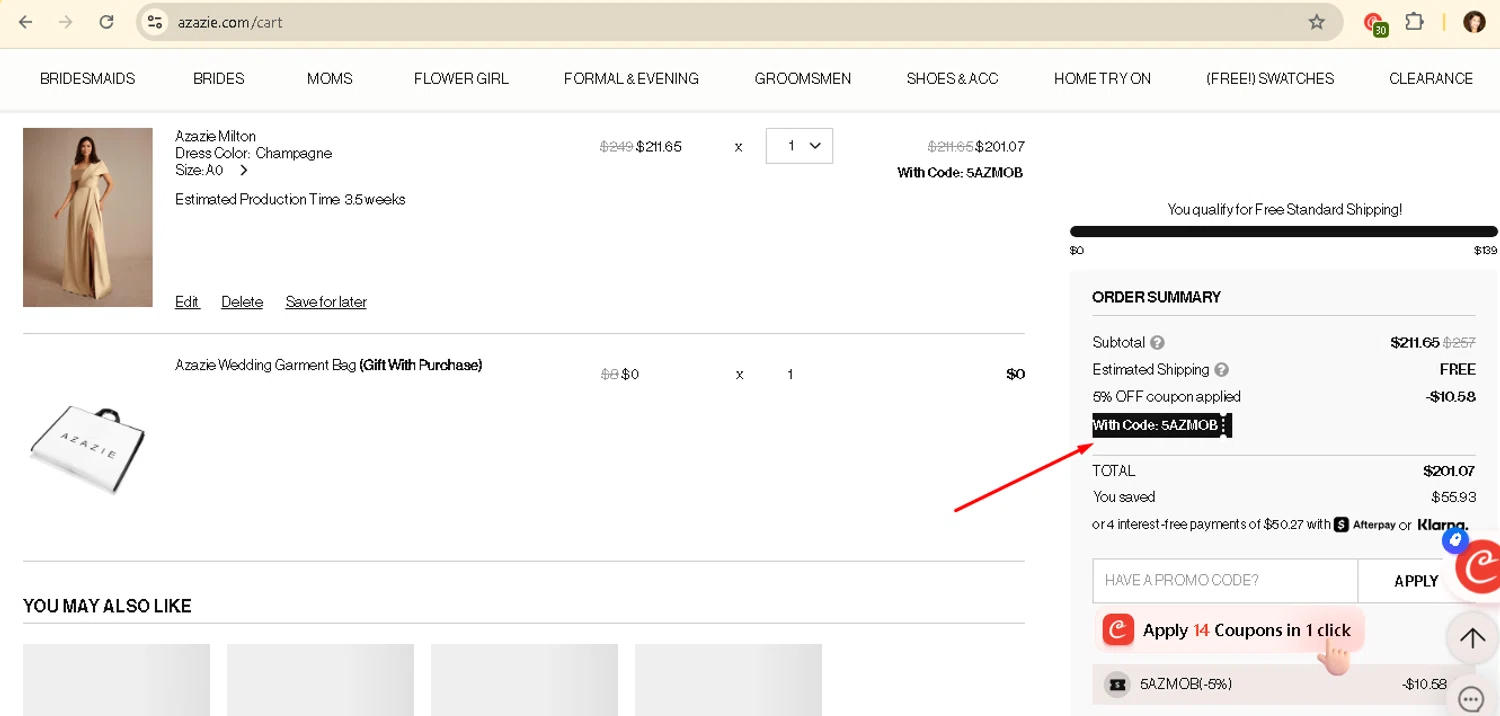1500x716 pixels.
Task: Open the FLOWER GIRL menu
Action: (x=461, y=78)
